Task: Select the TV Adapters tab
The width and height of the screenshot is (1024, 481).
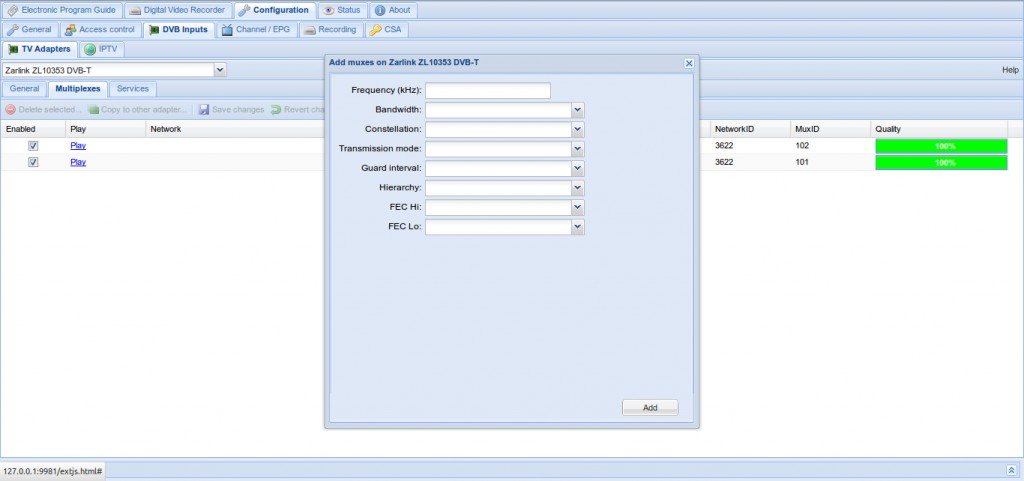Action: pyautogui.click(x=40, y=49)
